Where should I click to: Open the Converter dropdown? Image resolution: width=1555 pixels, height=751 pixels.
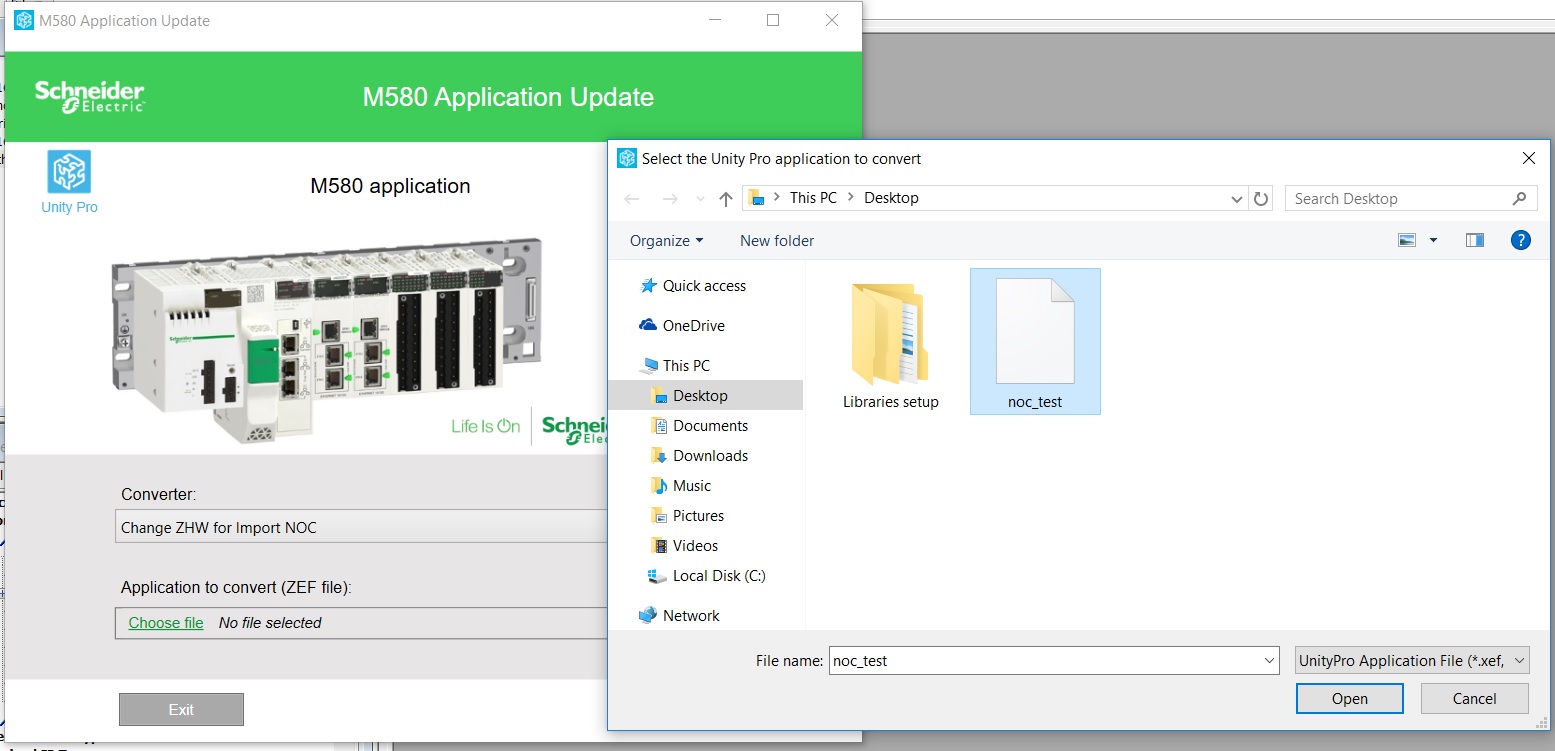(362, 527)
